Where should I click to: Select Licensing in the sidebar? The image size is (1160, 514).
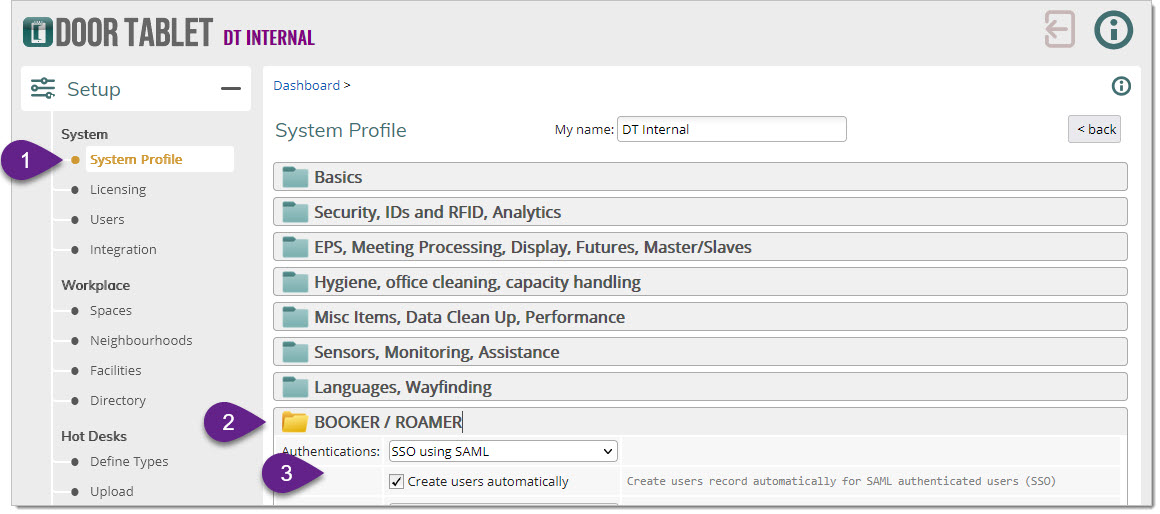(117, 190)
